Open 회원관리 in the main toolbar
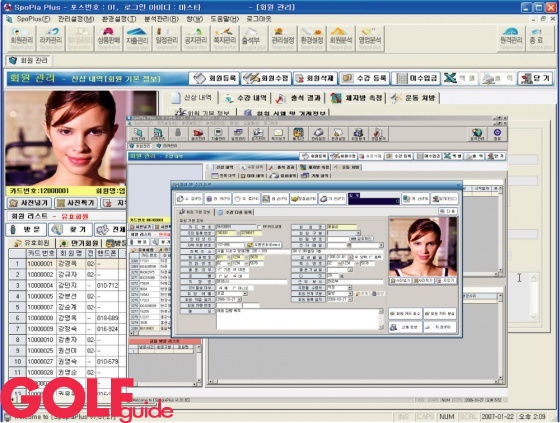560x423 pixels. coord(21,38)
